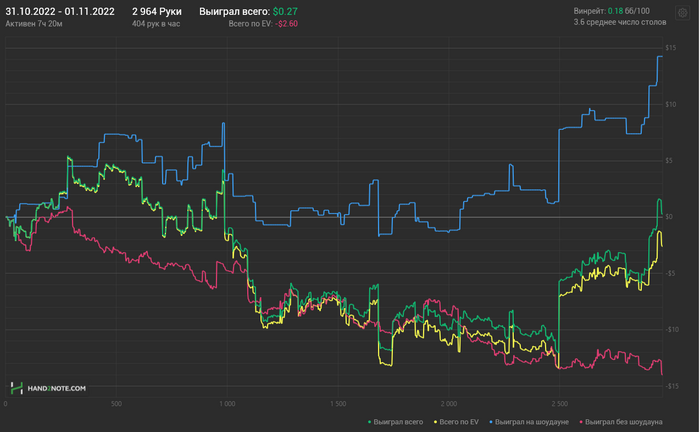700x432 pixels.
Task: Click the 'Активен 7ч 20м' activity label
Action: coord(34,24)
